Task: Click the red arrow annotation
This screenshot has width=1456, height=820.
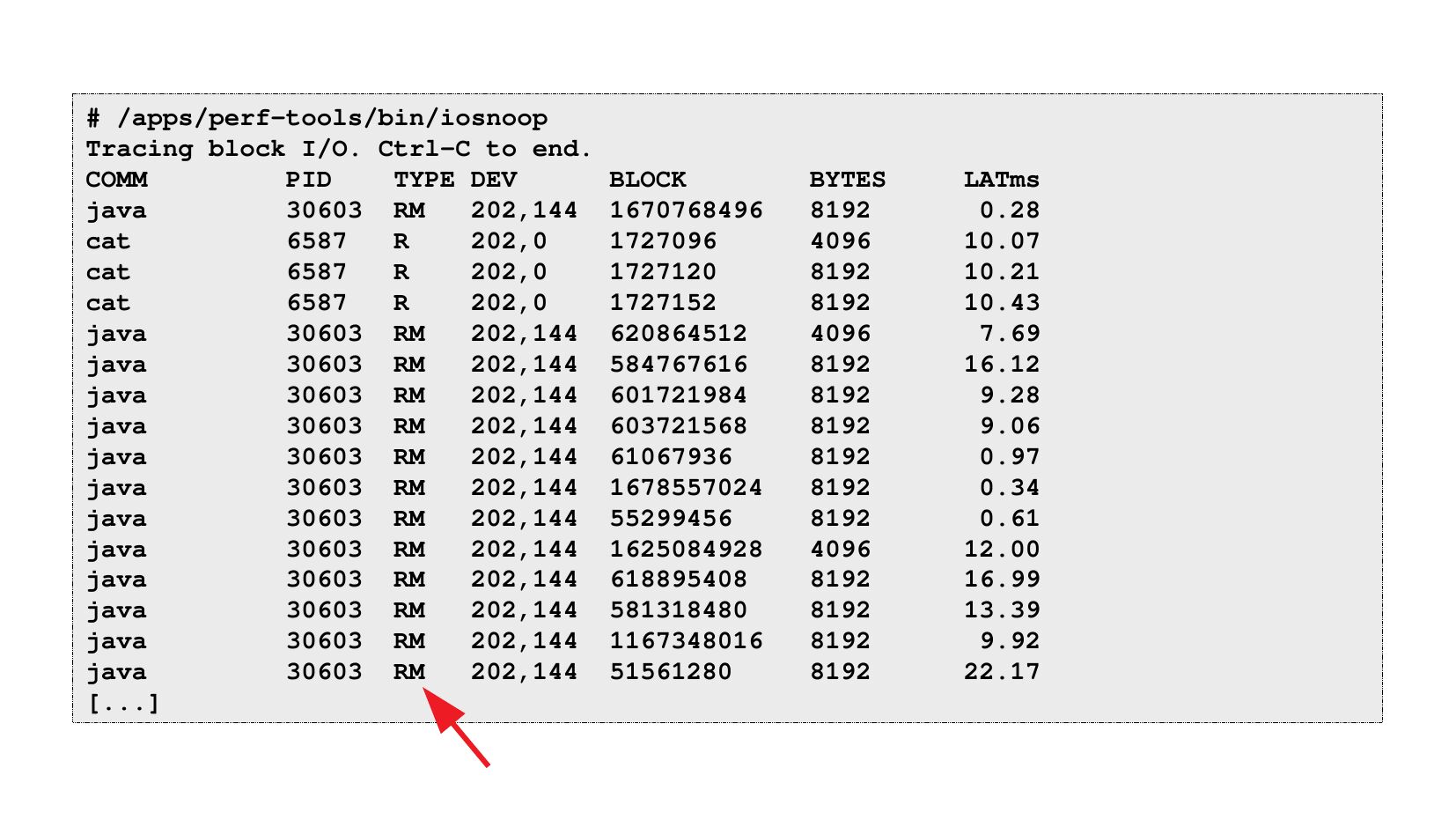Action: point(456,728)
